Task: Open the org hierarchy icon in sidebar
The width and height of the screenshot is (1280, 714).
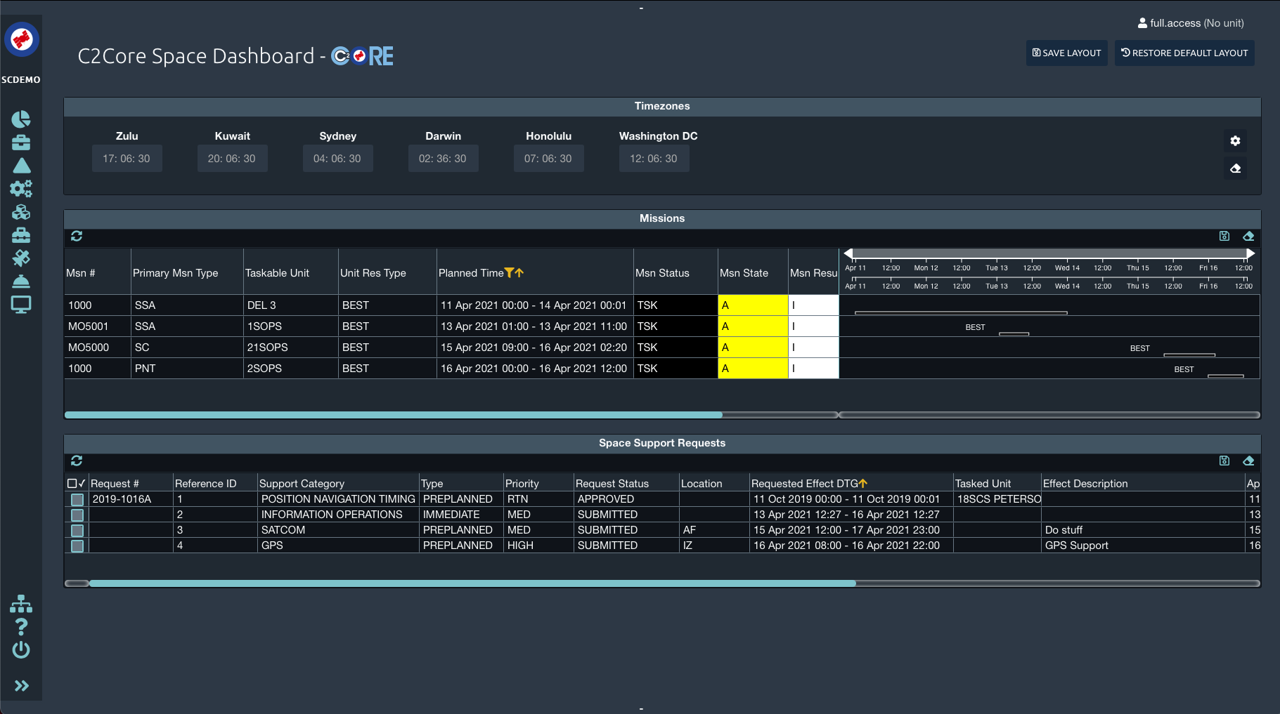Action: point(21,604)
